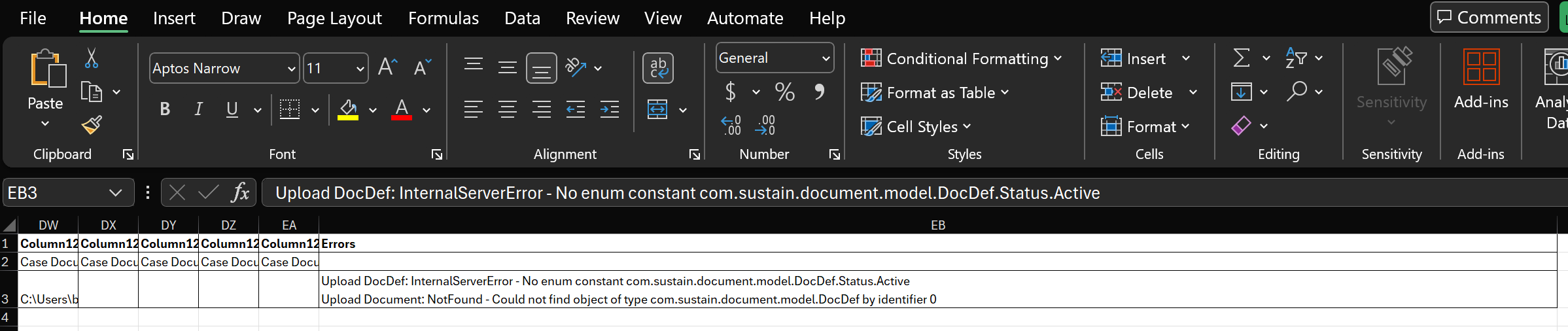Viewport: 1568px width, 331px height.
Task: Click the Format Painter brush icon
Action: click(92, 124)
